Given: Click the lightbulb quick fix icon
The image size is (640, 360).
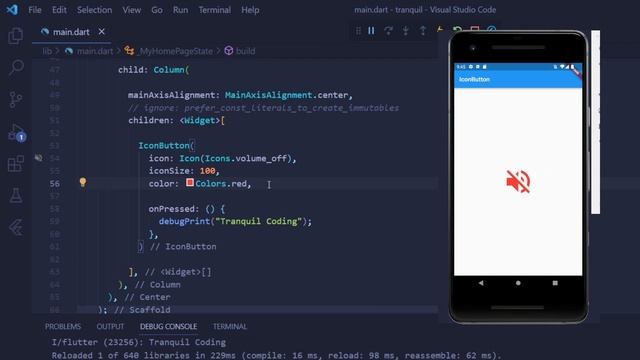Looking at the screenshot, I should (83, 182).
